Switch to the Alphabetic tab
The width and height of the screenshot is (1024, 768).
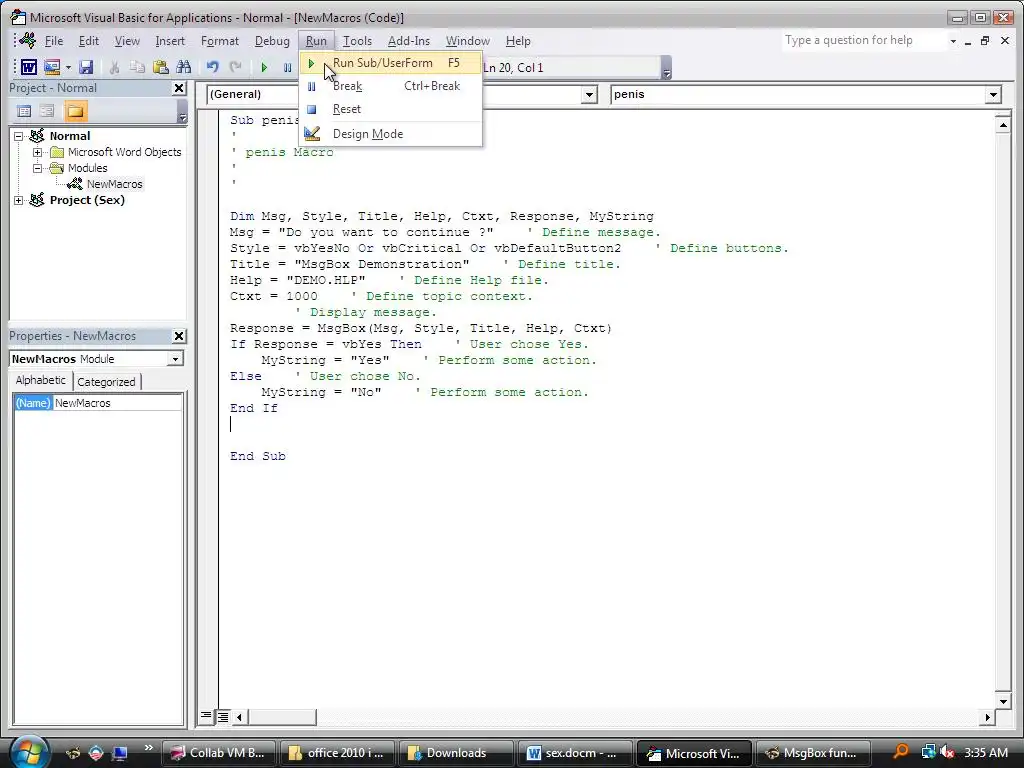(x=40, y=380)
